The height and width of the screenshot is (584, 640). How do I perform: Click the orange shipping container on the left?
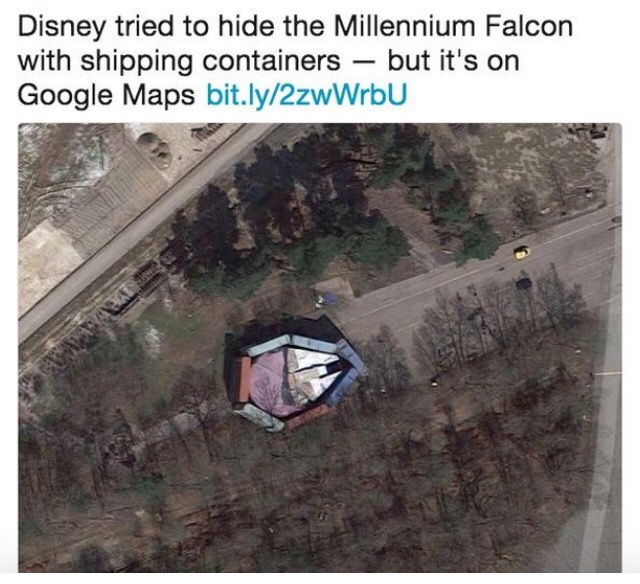244,379
